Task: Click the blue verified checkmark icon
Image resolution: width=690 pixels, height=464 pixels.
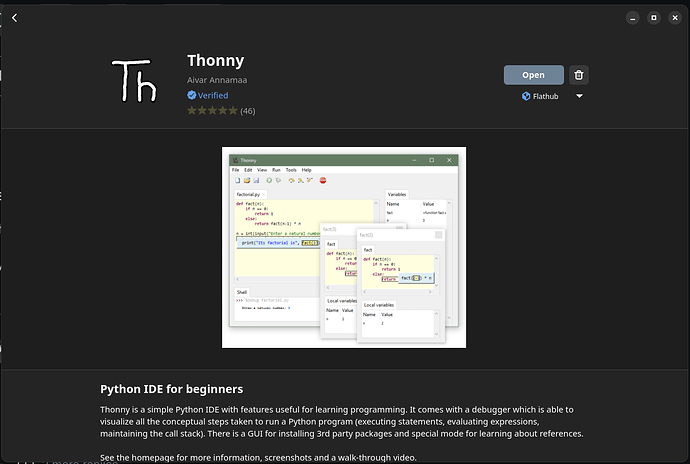Action: 191,95
